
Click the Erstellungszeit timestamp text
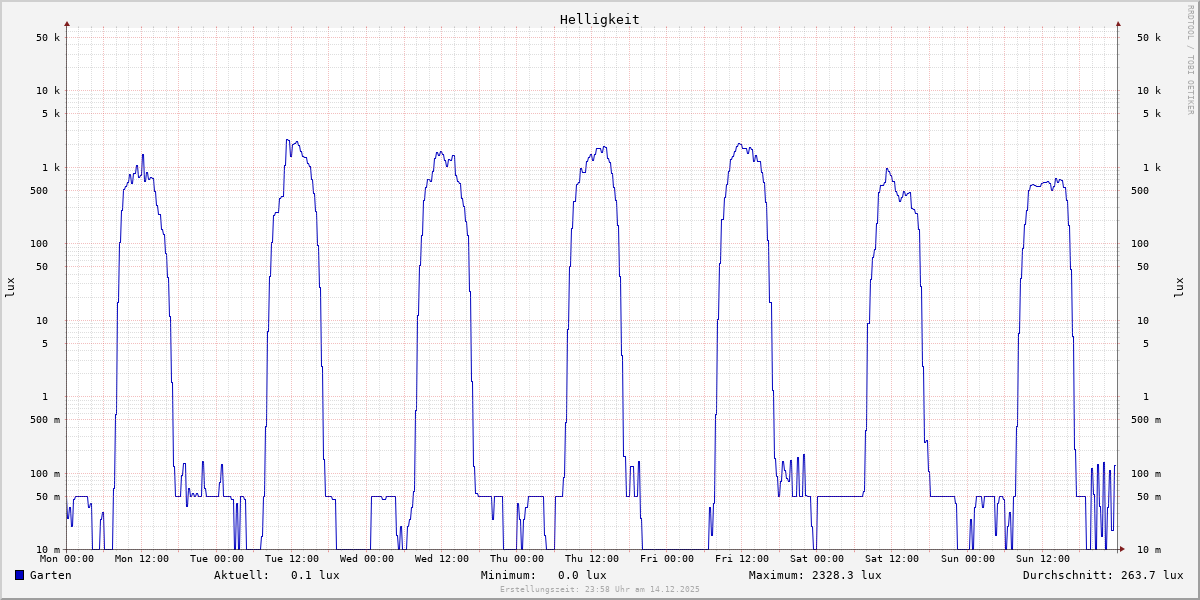click(x=599, y=589)
